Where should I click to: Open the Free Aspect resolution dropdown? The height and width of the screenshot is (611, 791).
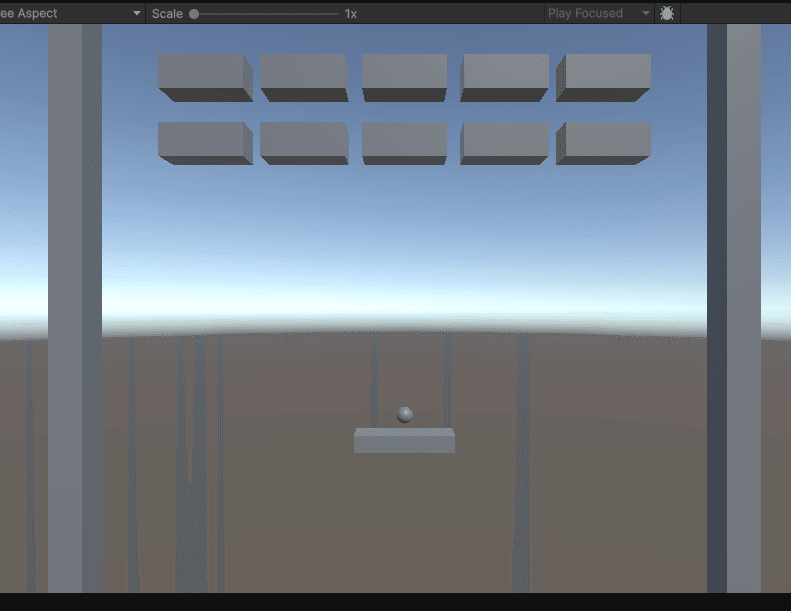coord(71,14)
